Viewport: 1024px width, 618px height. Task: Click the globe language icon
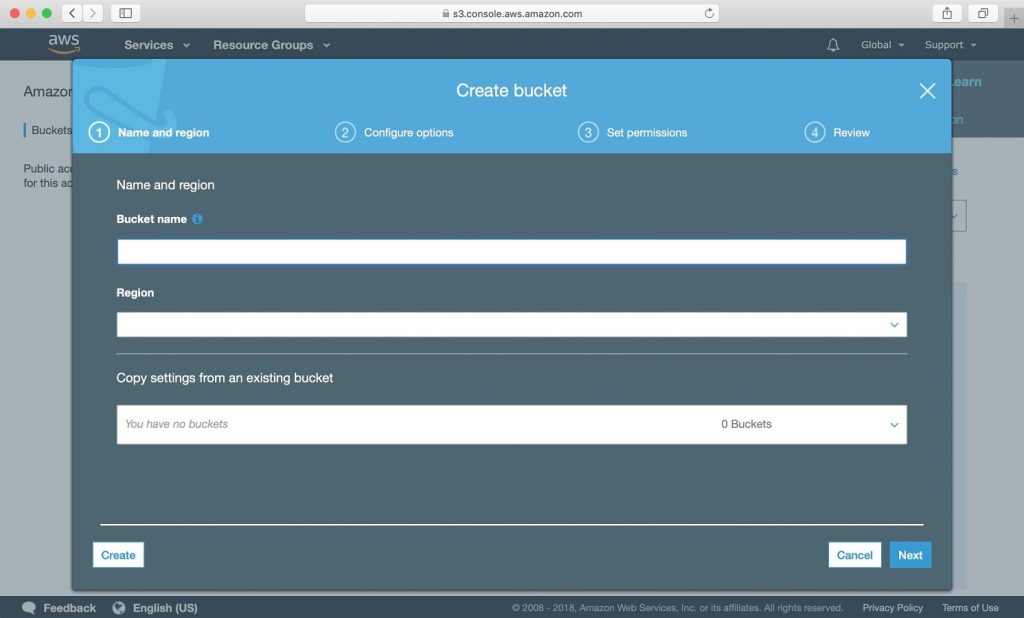[x=118, y=608]
